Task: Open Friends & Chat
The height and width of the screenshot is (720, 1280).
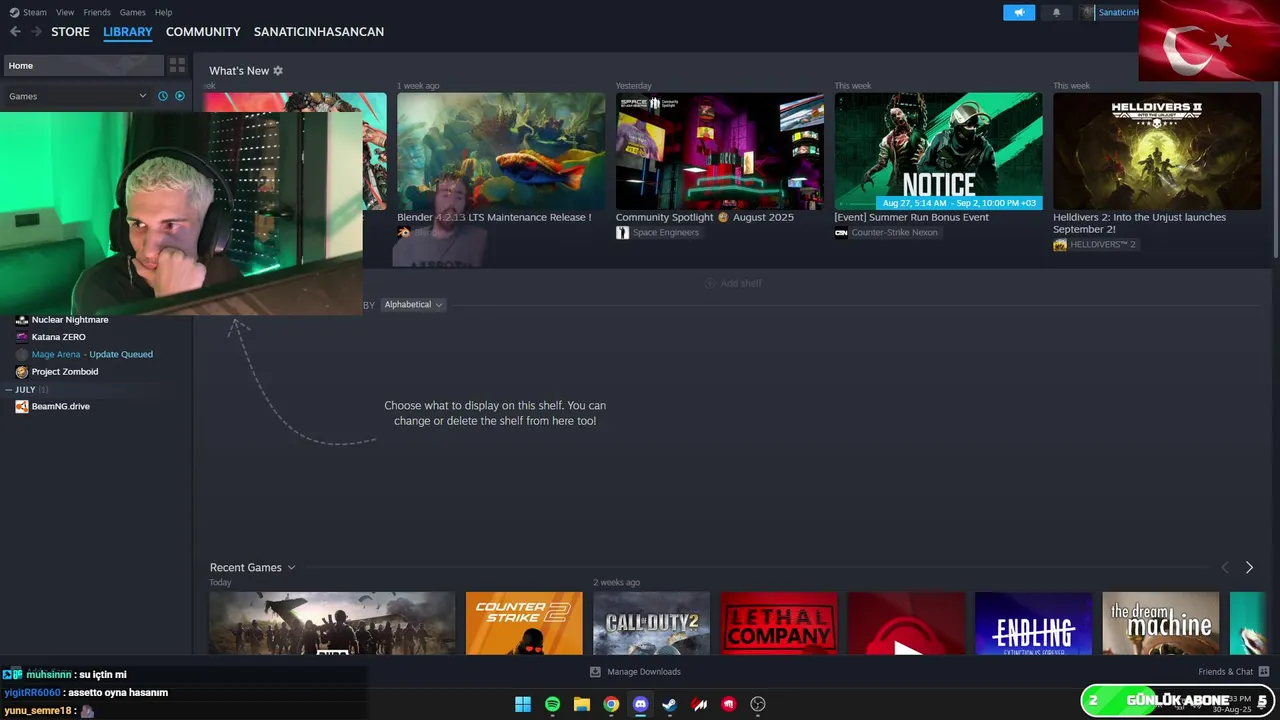Action: pos(1233,672)
